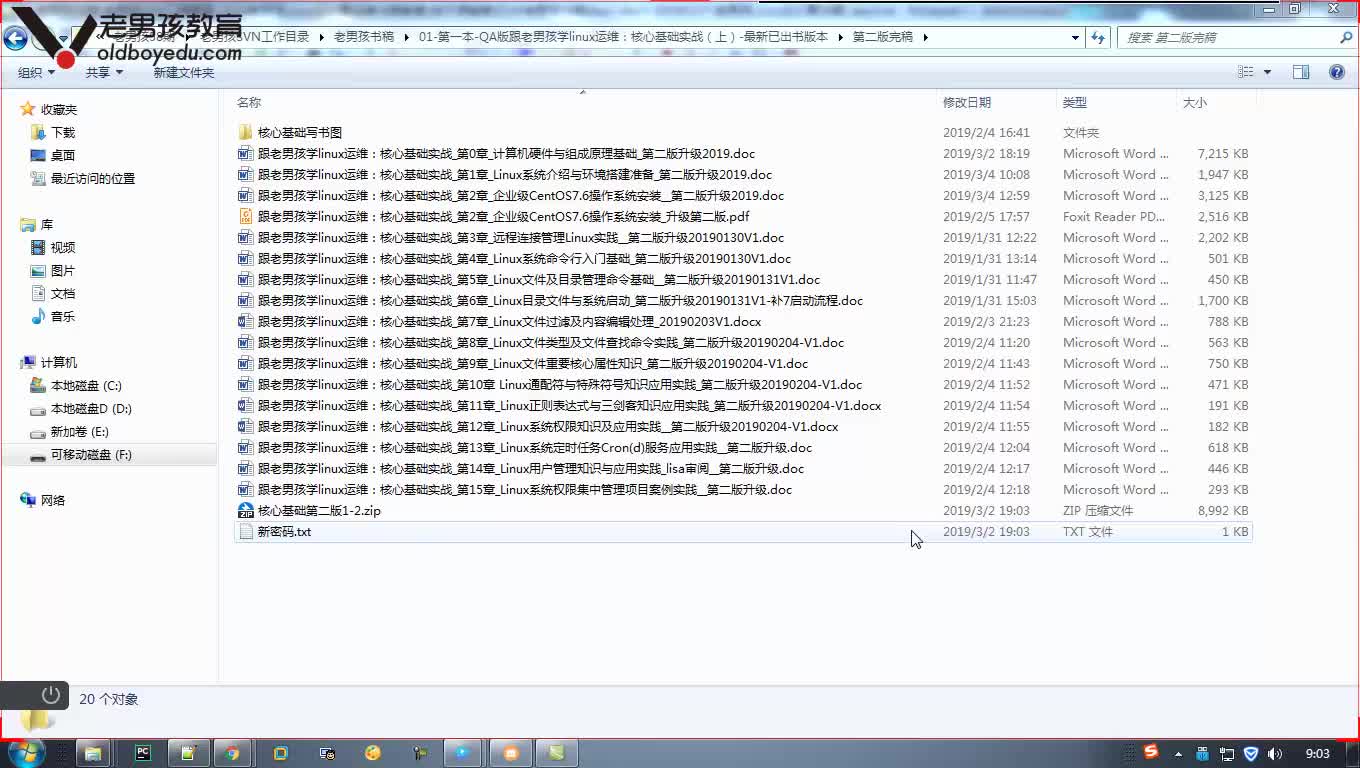The height and width of the screenshot is (768, 1360).
Task: Click the power button overlay icon
Action: (51, 694)
